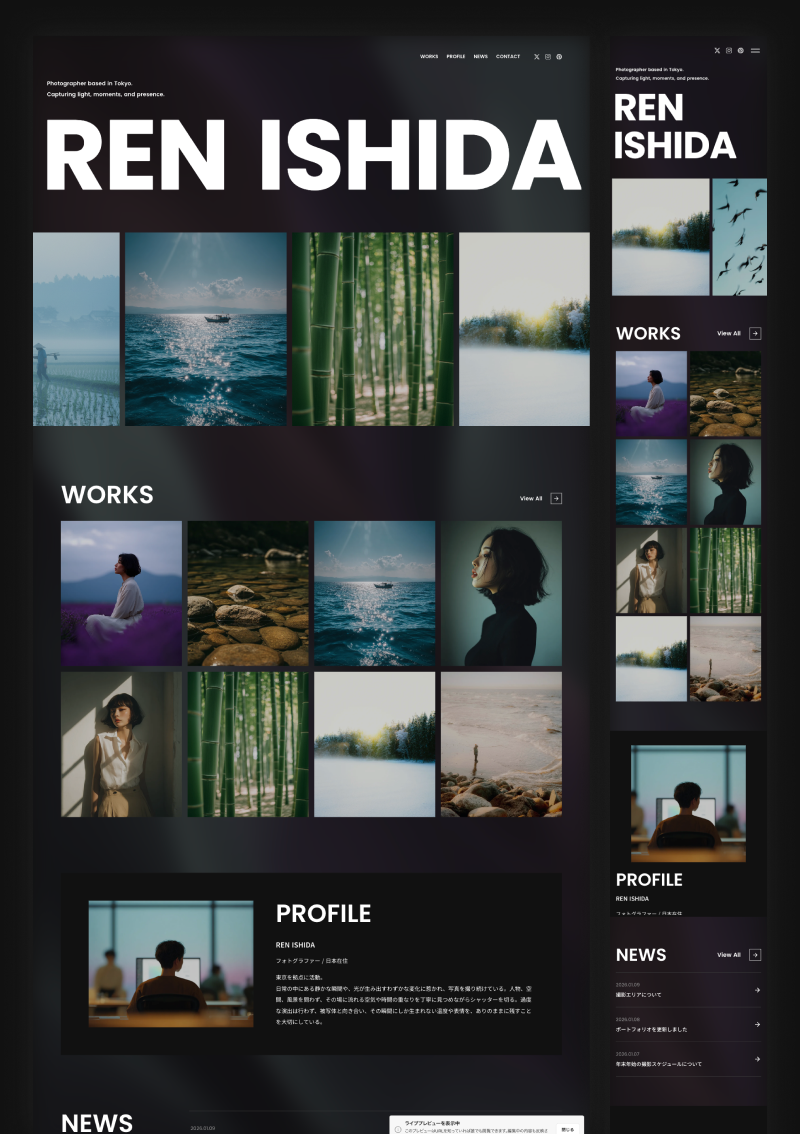Open X (Twitter) icon in desktop header
The width and height of the screenshot is (800, 1134).
point(537,56)
